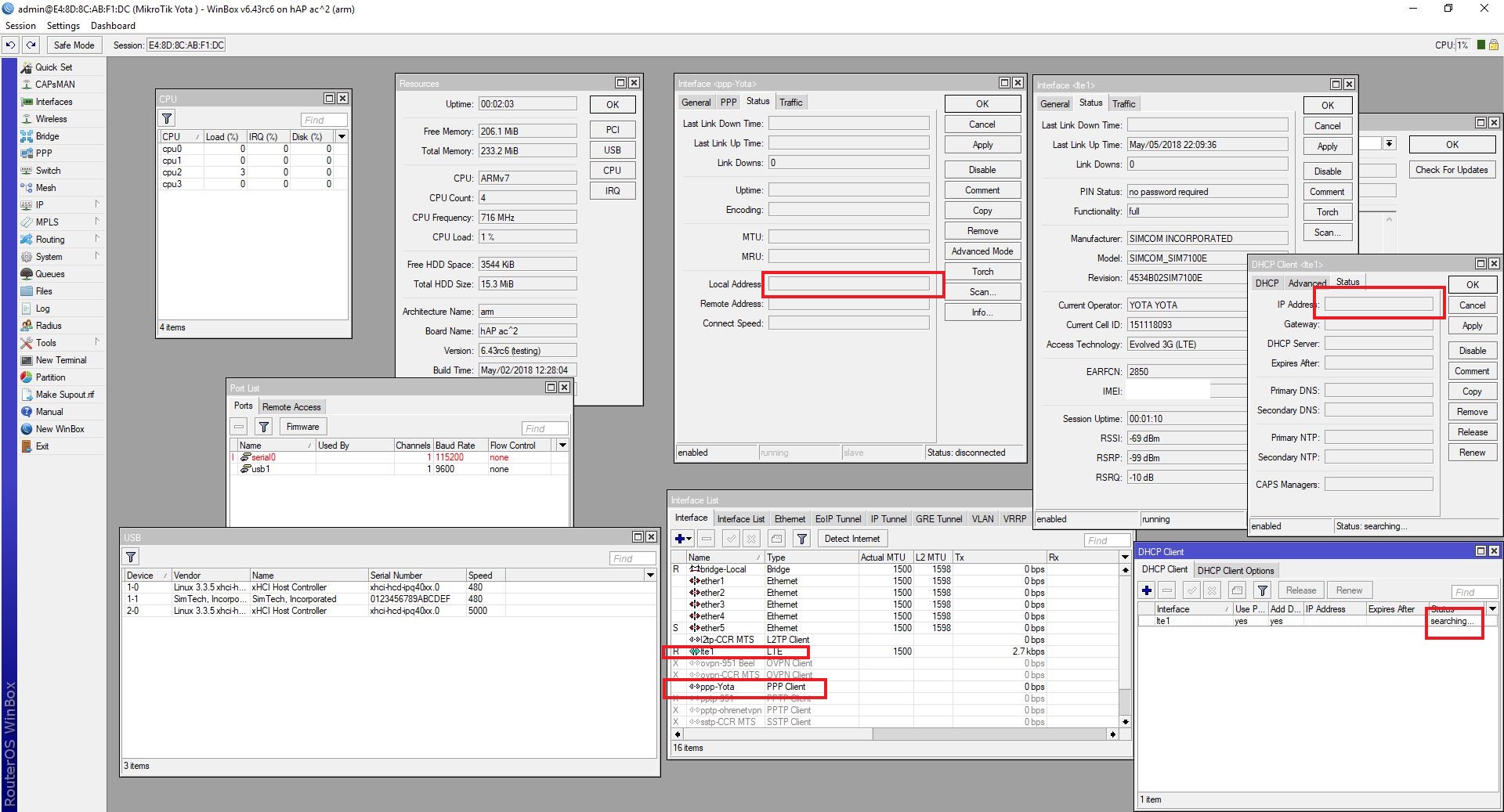Open New Terminal from the sidebar
The height and width of the screenshot is (812, 1504).
[60, 360]
